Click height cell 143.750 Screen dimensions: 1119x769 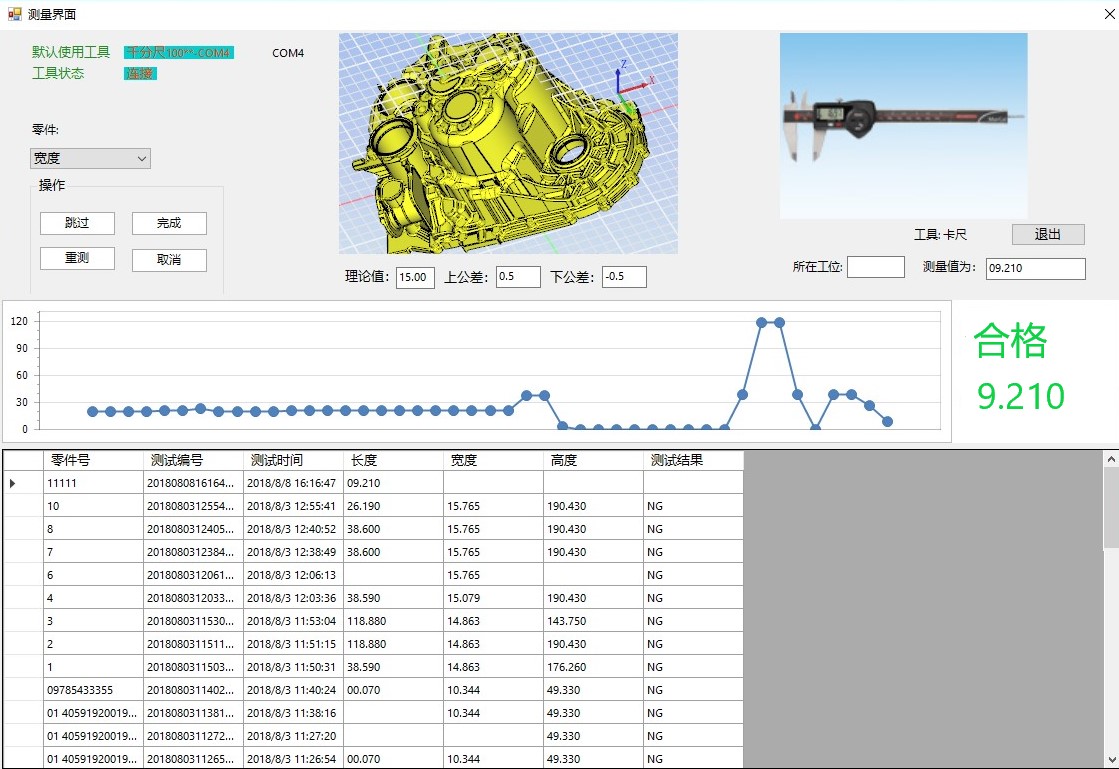[593, 621]
